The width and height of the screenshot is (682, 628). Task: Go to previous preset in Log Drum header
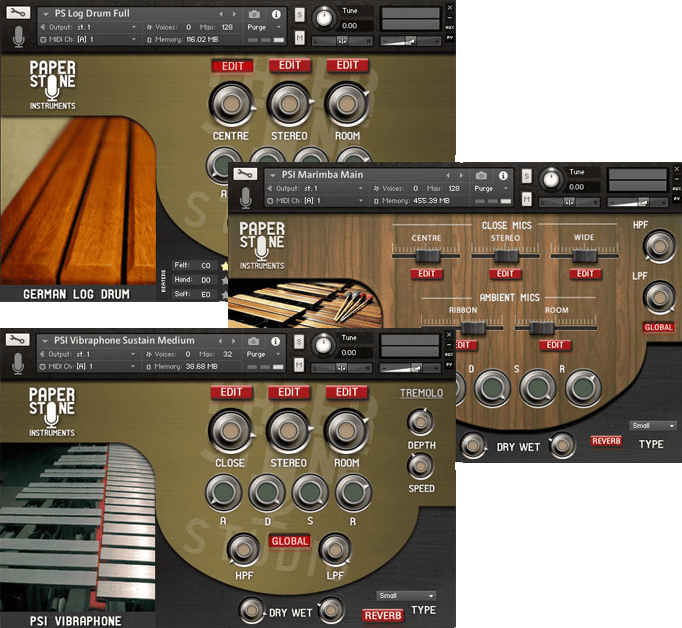221,14
